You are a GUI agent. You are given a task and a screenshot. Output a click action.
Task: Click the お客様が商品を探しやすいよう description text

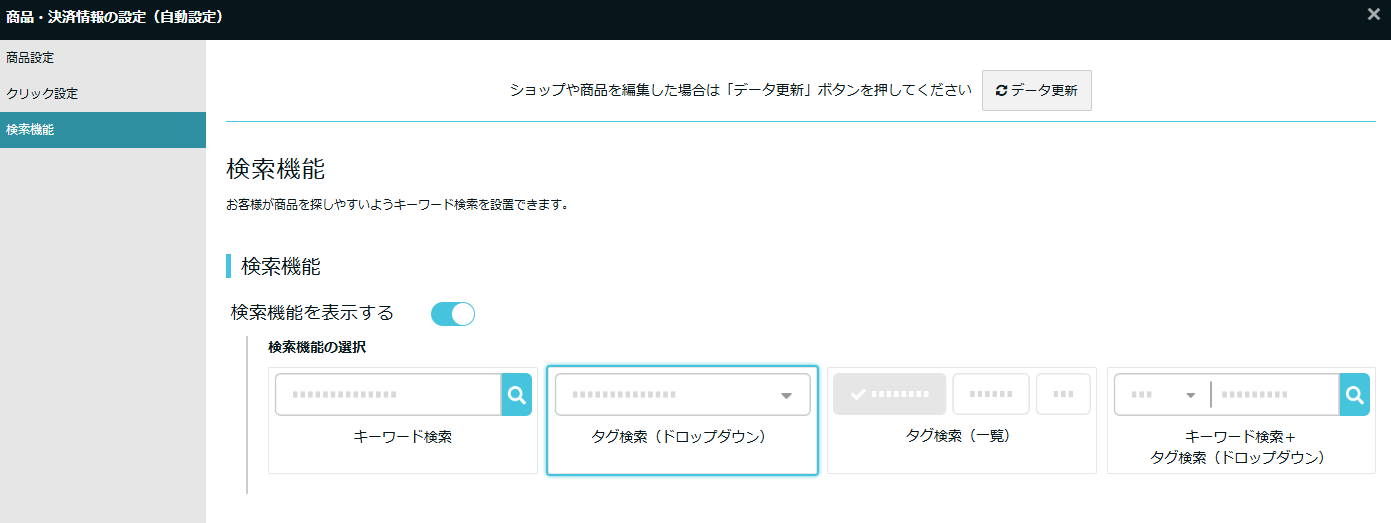(397, 205)
